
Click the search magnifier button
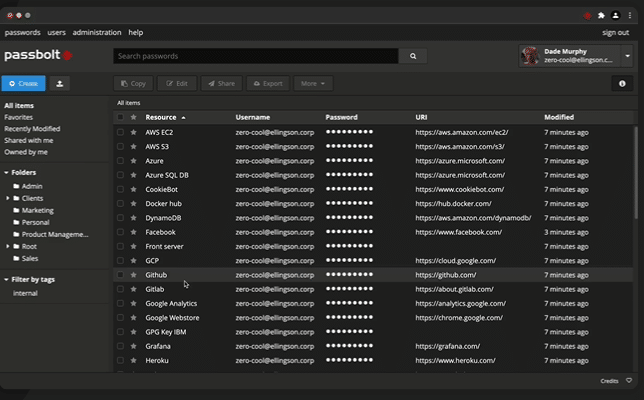413,56
